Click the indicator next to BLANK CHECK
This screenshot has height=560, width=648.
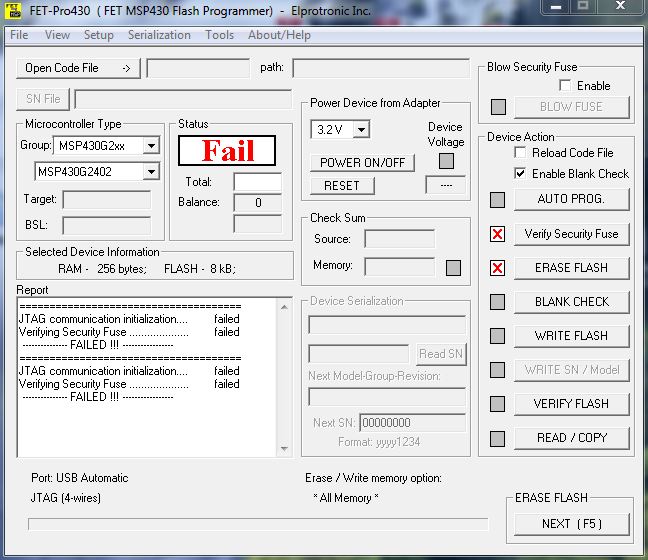point(498,302)
